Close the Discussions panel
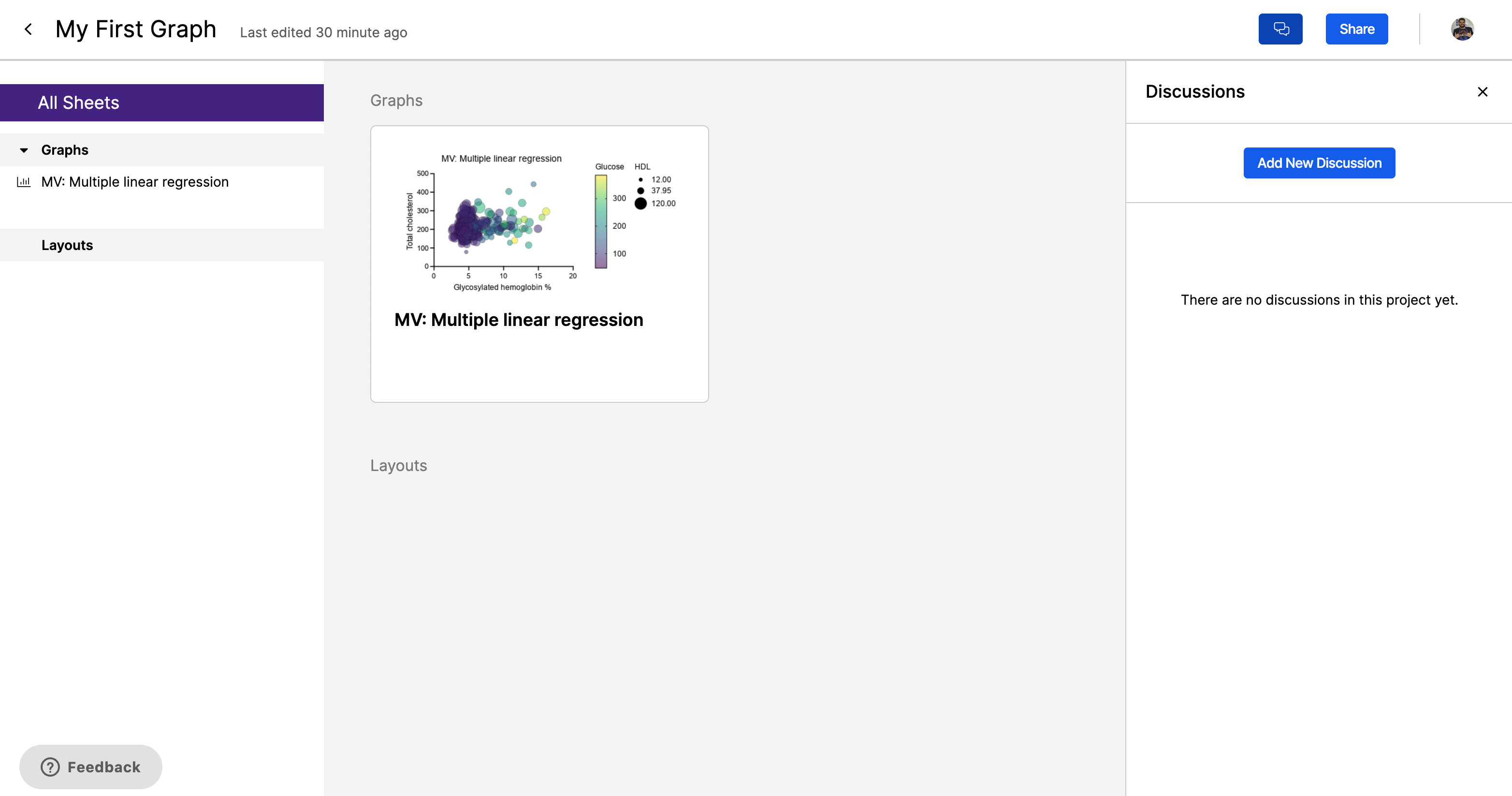The image size is (1512, 796). [1482, 92]
